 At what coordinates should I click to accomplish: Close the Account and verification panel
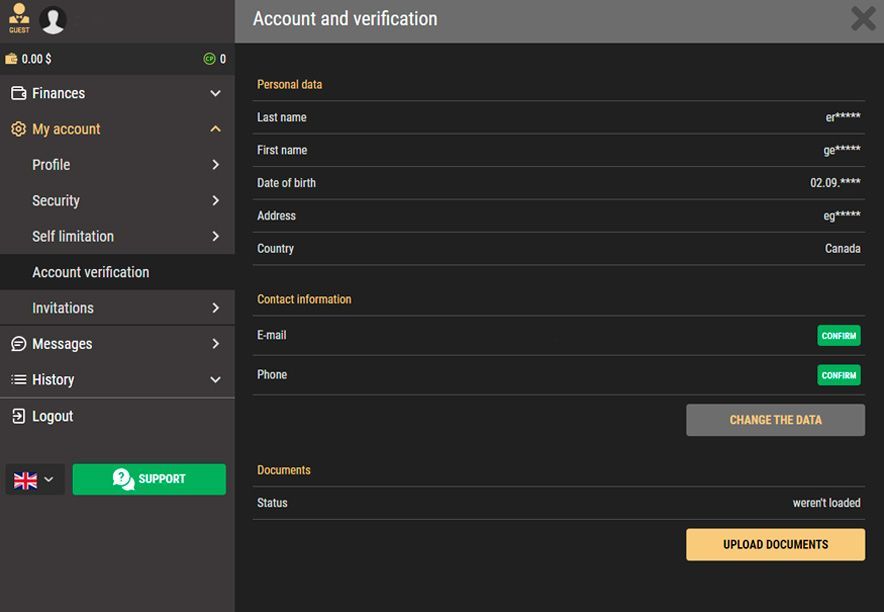[x=863, y=19]
